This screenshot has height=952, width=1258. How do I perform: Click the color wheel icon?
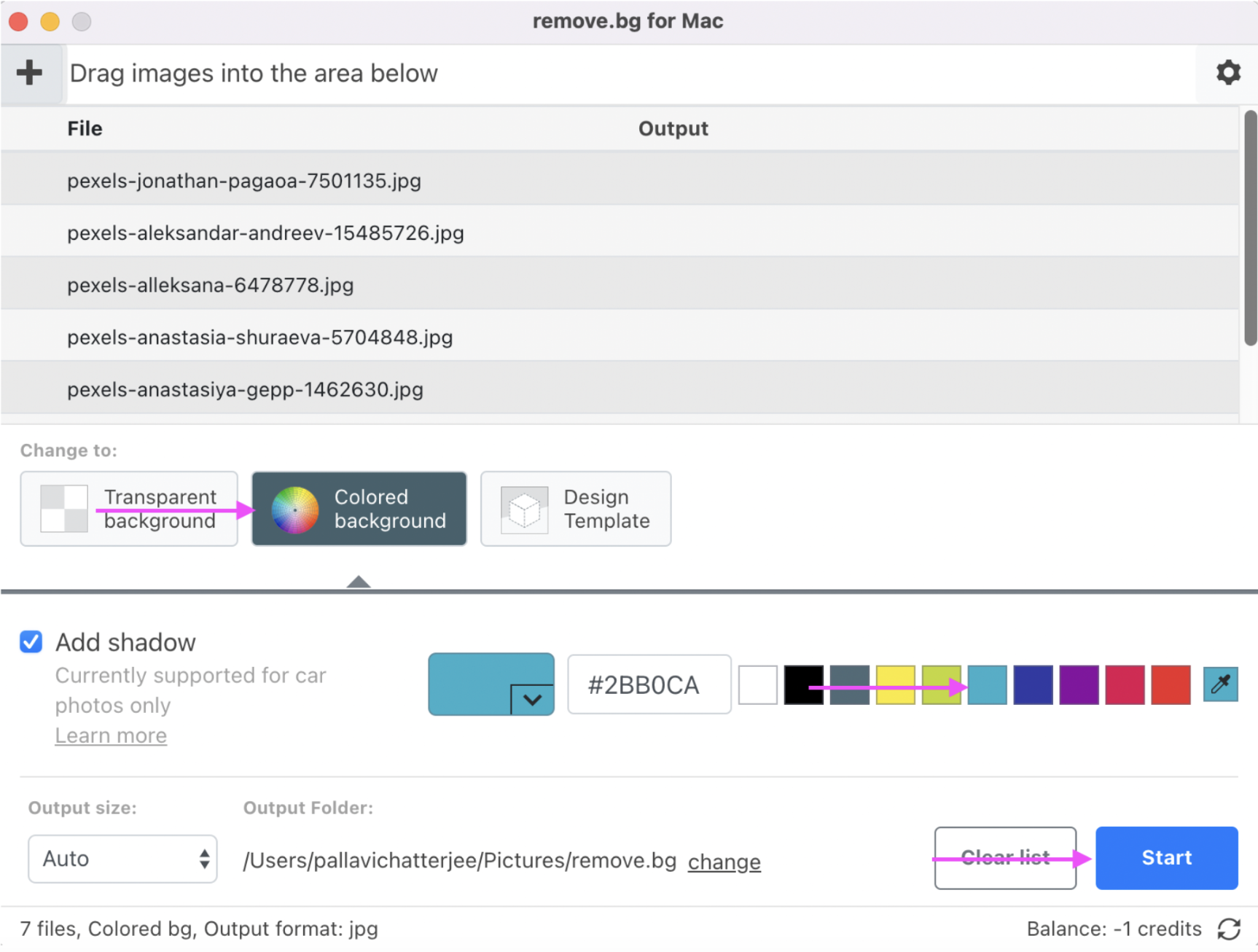click(x=295, y=510)
